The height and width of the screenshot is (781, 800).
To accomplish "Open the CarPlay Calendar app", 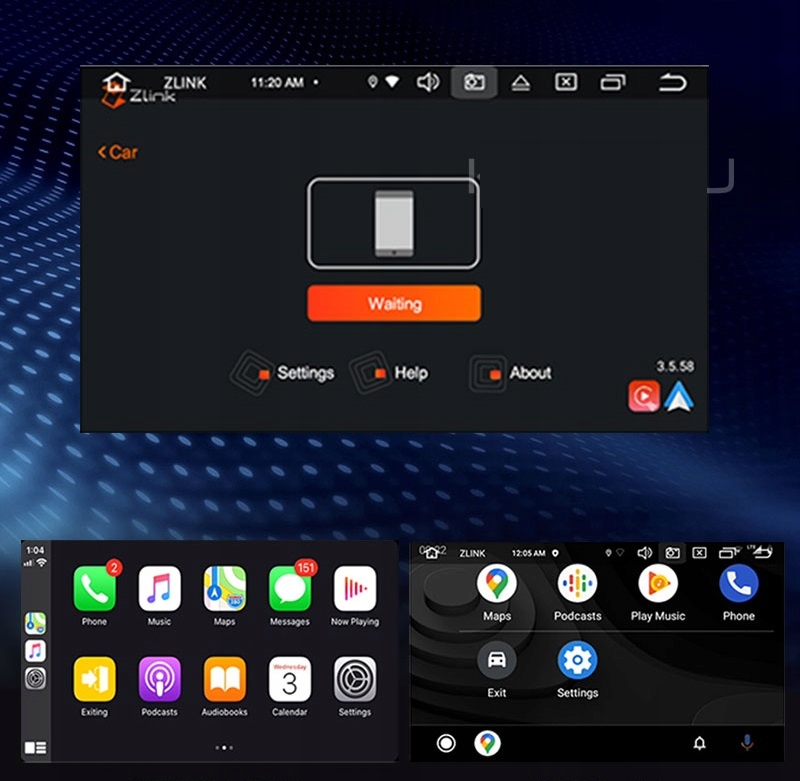I will point(289,679).
